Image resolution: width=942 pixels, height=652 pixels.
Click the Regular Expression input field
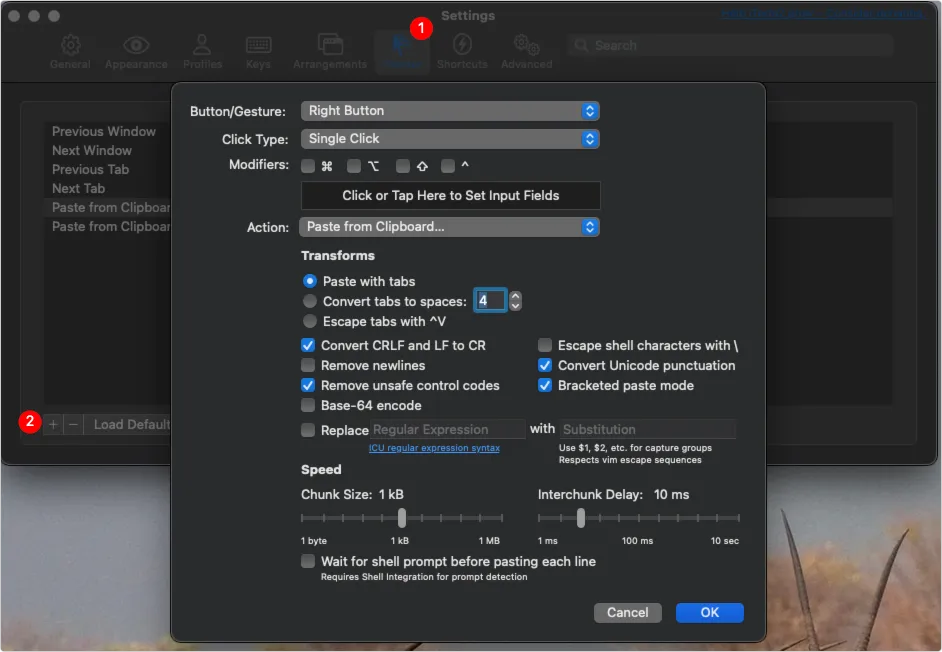coord(448,429)
